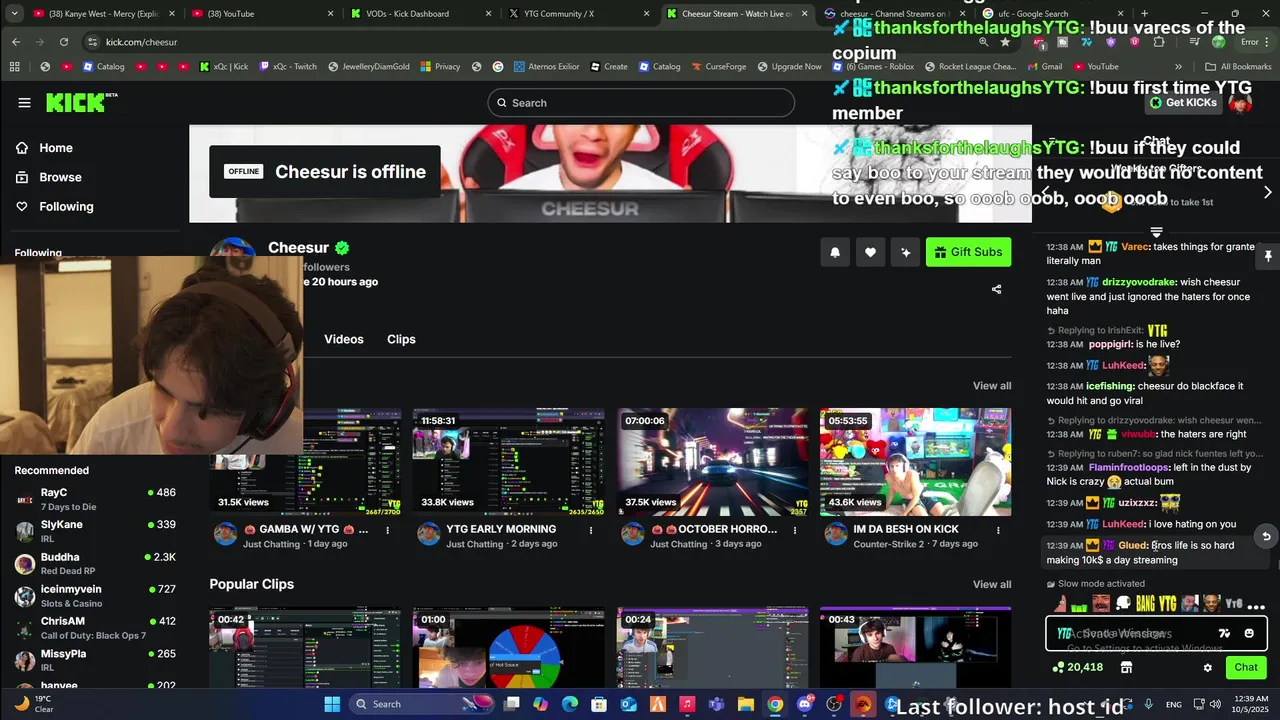Image resolution: width=1280 pixels, height=720 pixels.
Task: Open recommended channel Buddha
Action: (95, 563)
